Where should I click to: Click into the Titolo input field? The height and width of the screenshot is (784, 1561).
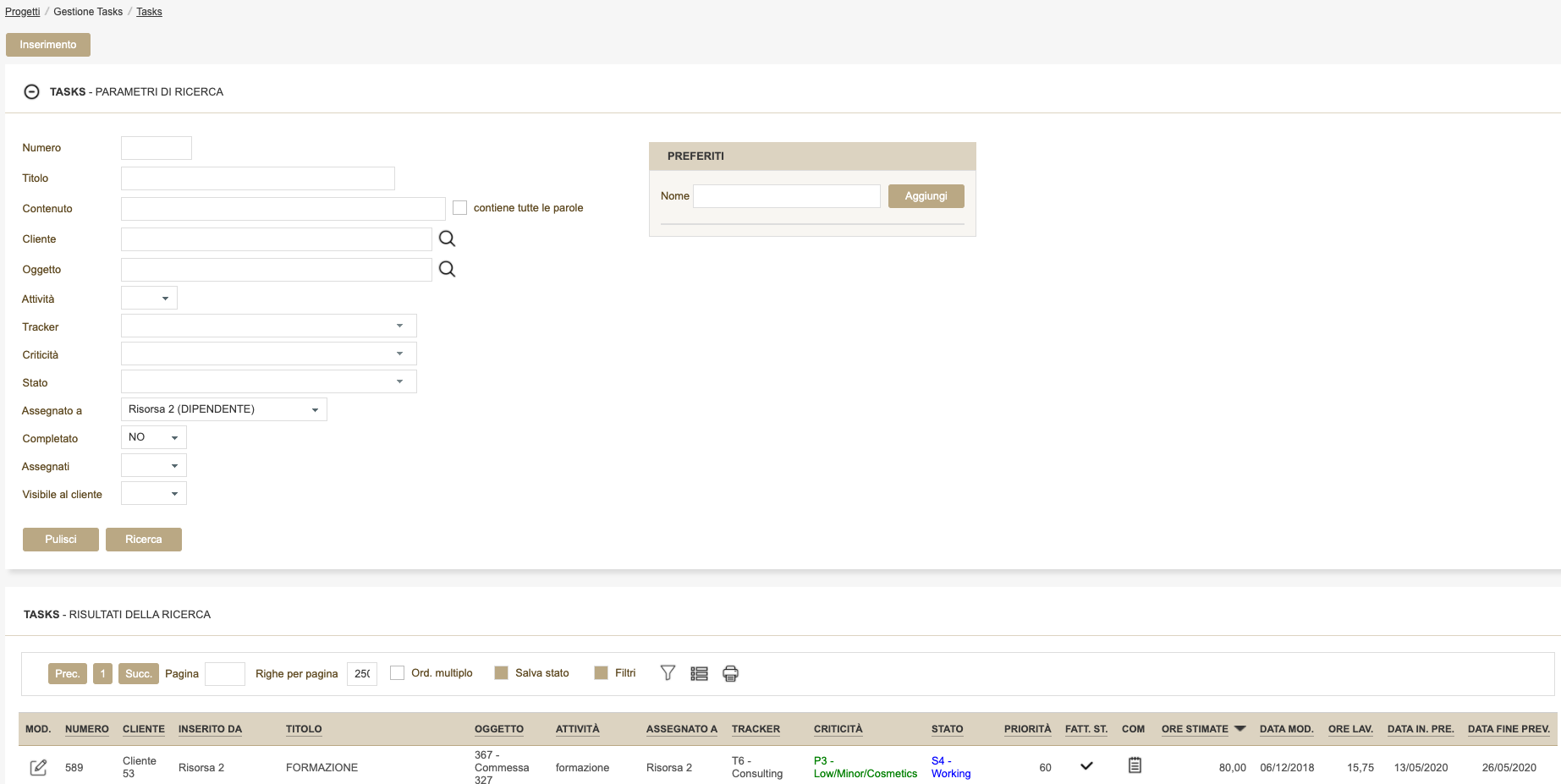point(257,178)
